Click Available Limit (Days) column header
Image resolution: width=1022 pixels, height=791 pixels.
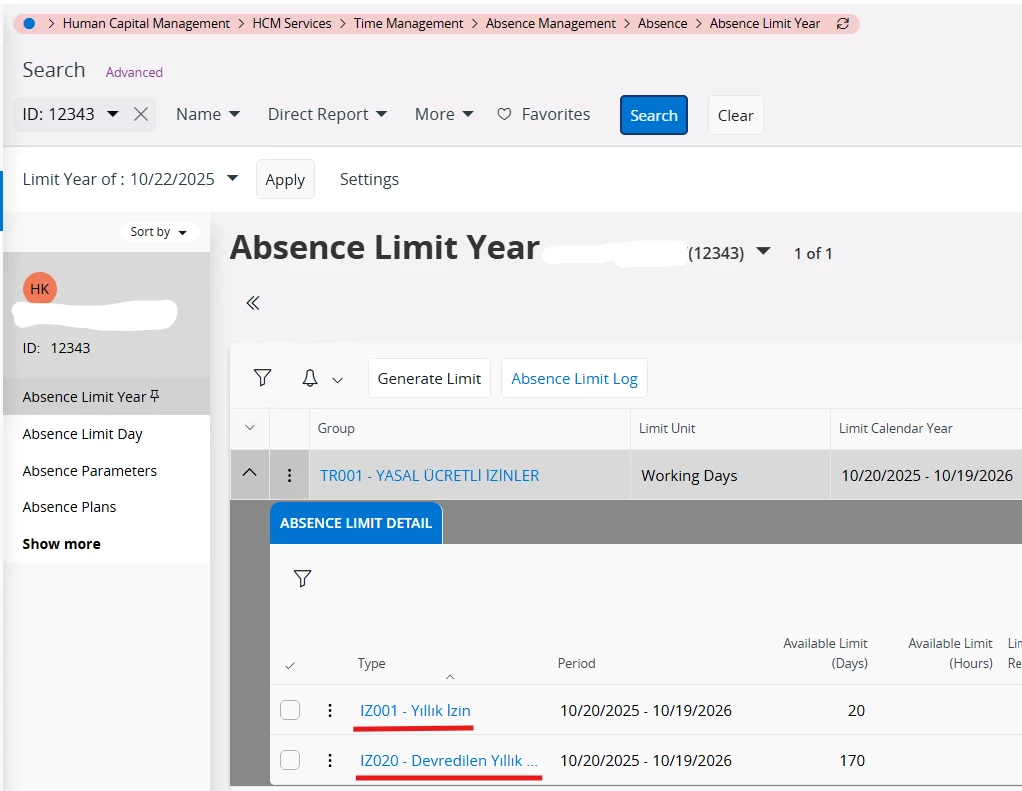[825, 653]
